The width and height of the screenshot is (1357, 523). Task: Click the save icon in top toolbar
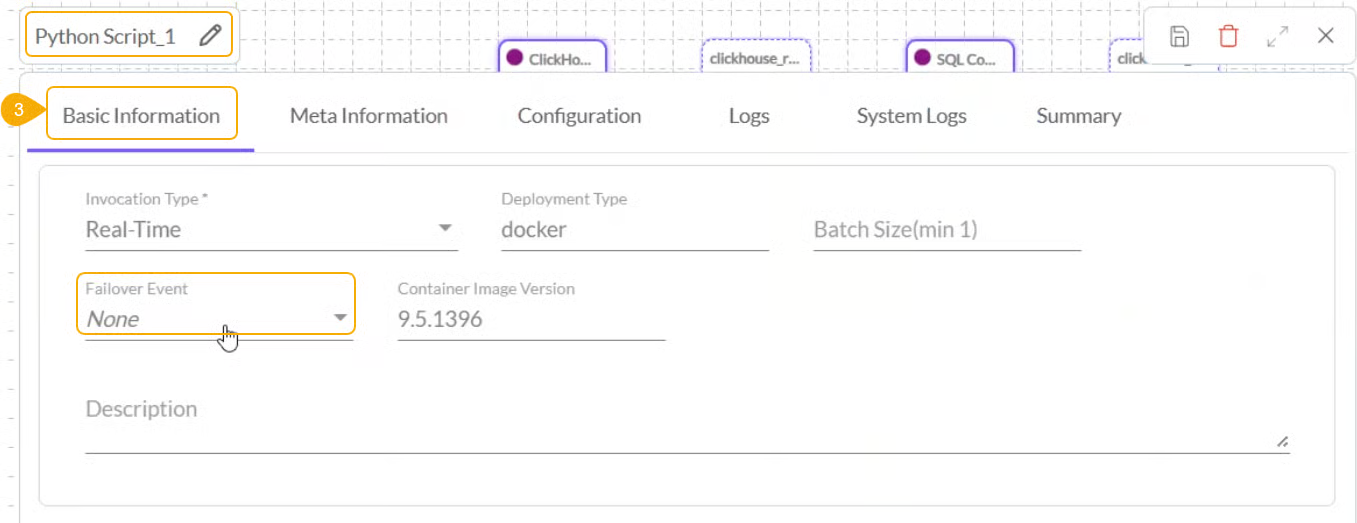[1180, 37]
